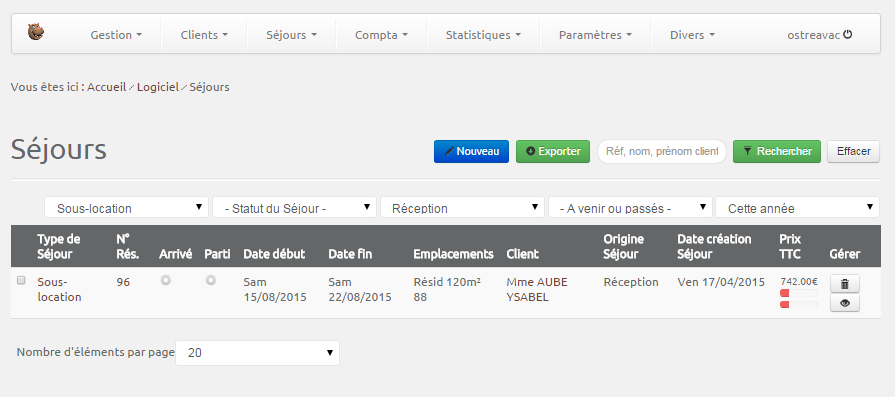The height and width of the screenshot is (397, 895).
Task: Export stays with the Exporter button
Action: (553, 151)
